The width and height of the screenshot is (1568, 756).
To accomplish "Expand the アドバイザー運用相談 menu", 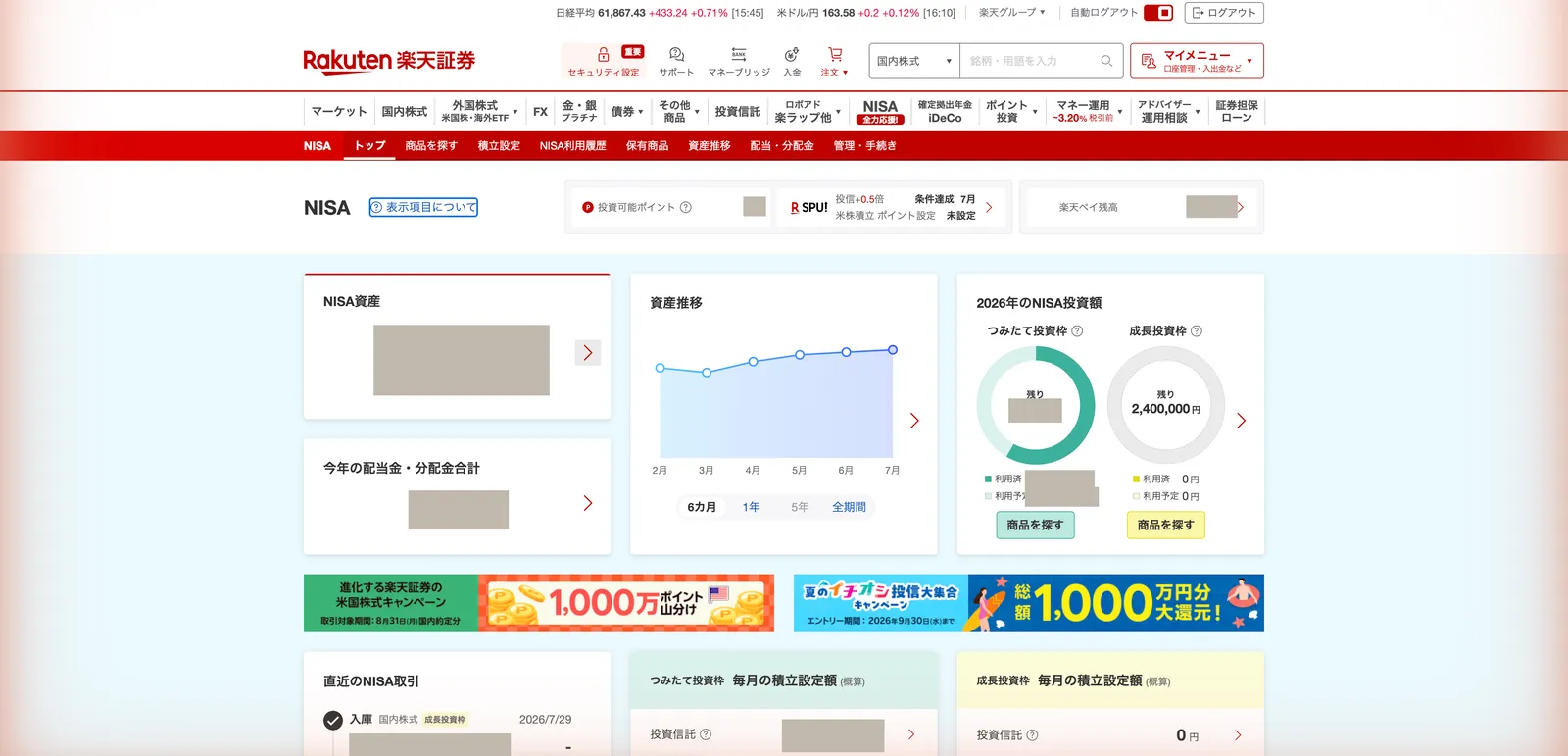I will tap(1168, 111).
